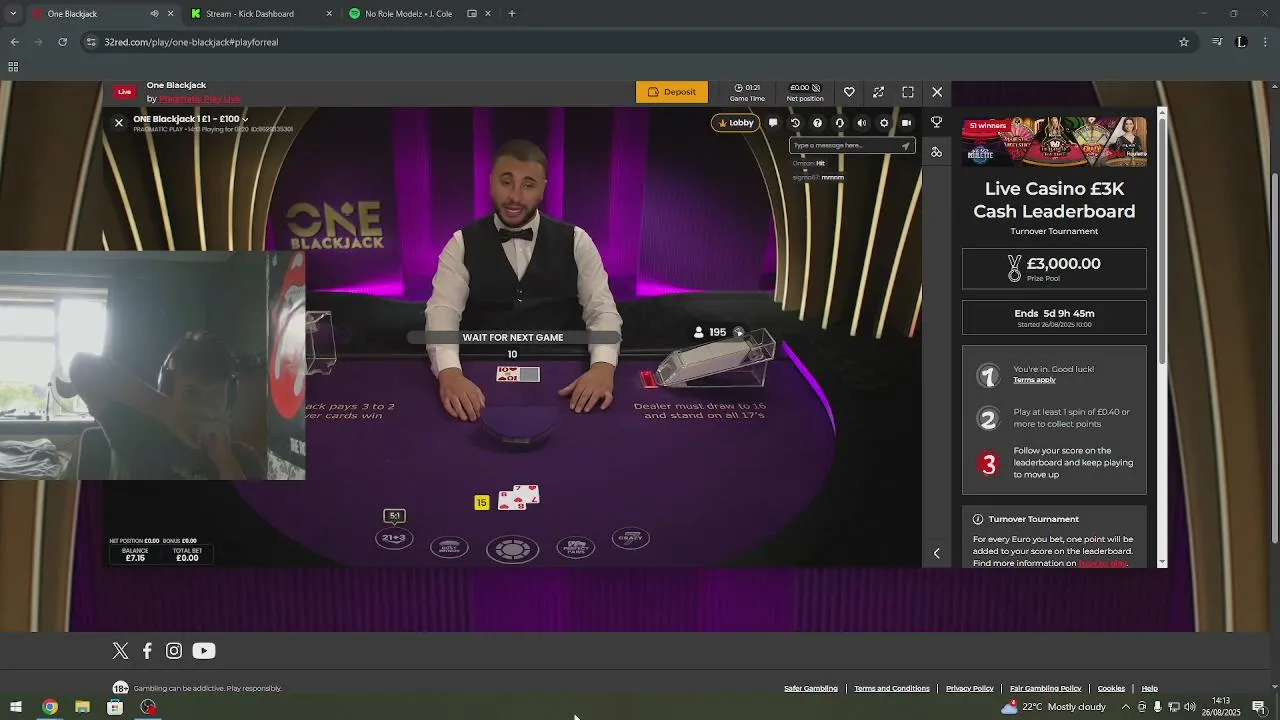Click the tournament promo banner thumbnail
This screenshot has height=720, width=1280.
pyautogui.click(x=1054, y=141)
